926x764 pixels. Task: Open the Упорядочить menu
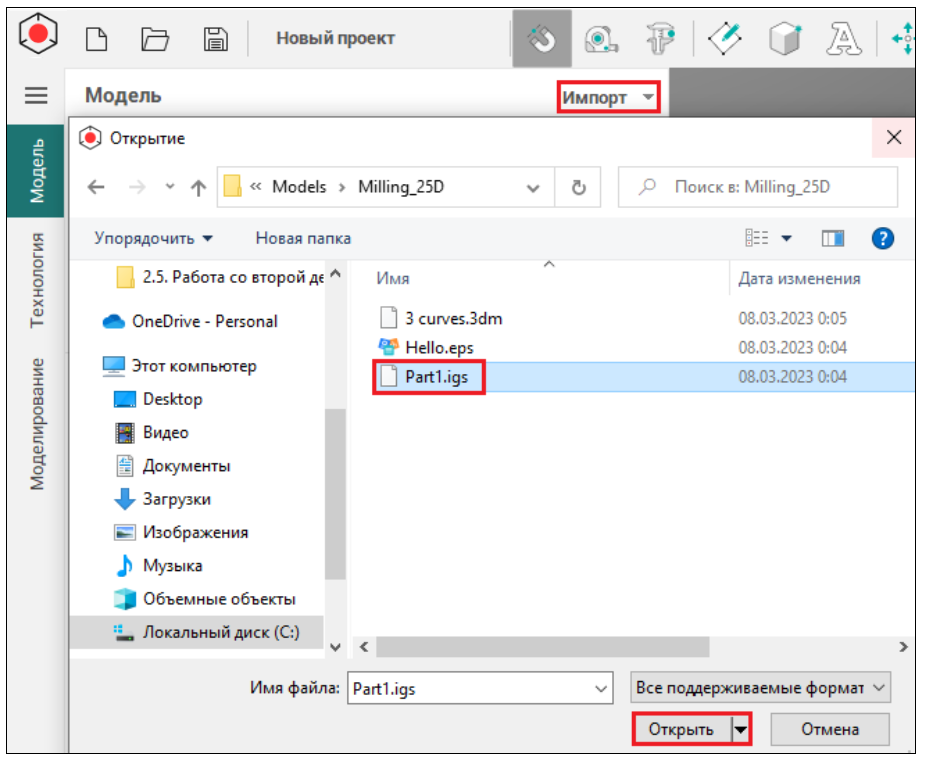point(153,238)
